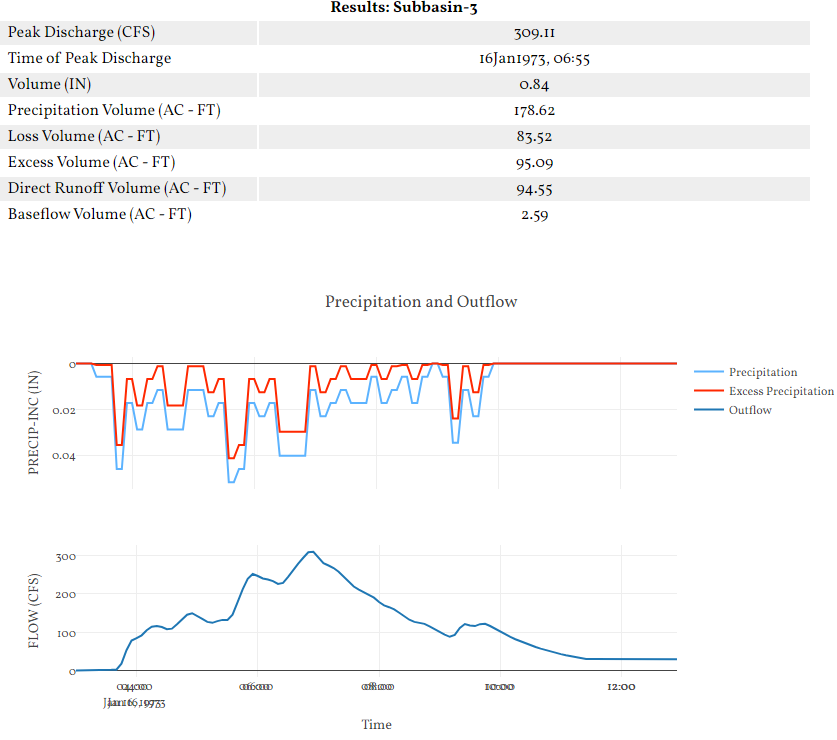Click the FLOW (CFS) axis title
The image size is (837, 740).
click(x=34, y=611)
